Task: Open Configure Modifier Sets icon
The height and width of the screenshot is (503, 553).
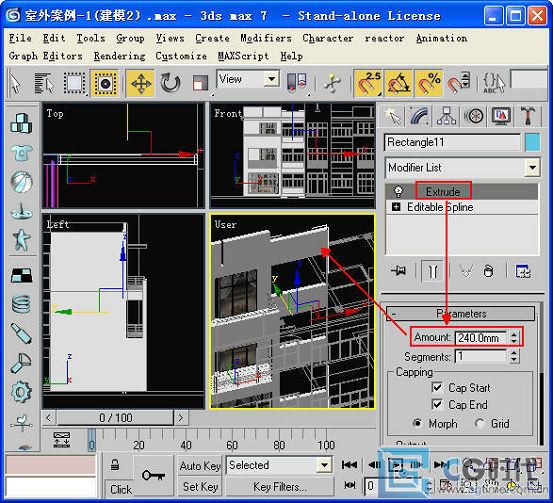Action: 522,271
